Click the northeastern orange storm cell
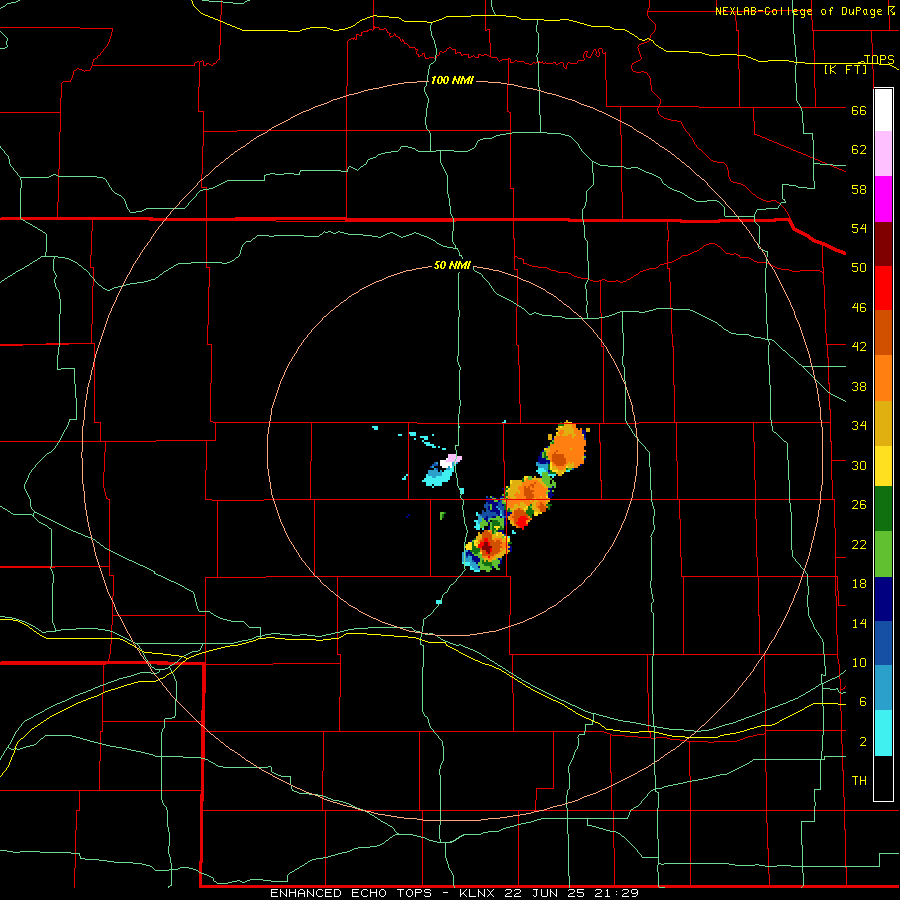Screen dimensions: 900x900 pos(565,449)
